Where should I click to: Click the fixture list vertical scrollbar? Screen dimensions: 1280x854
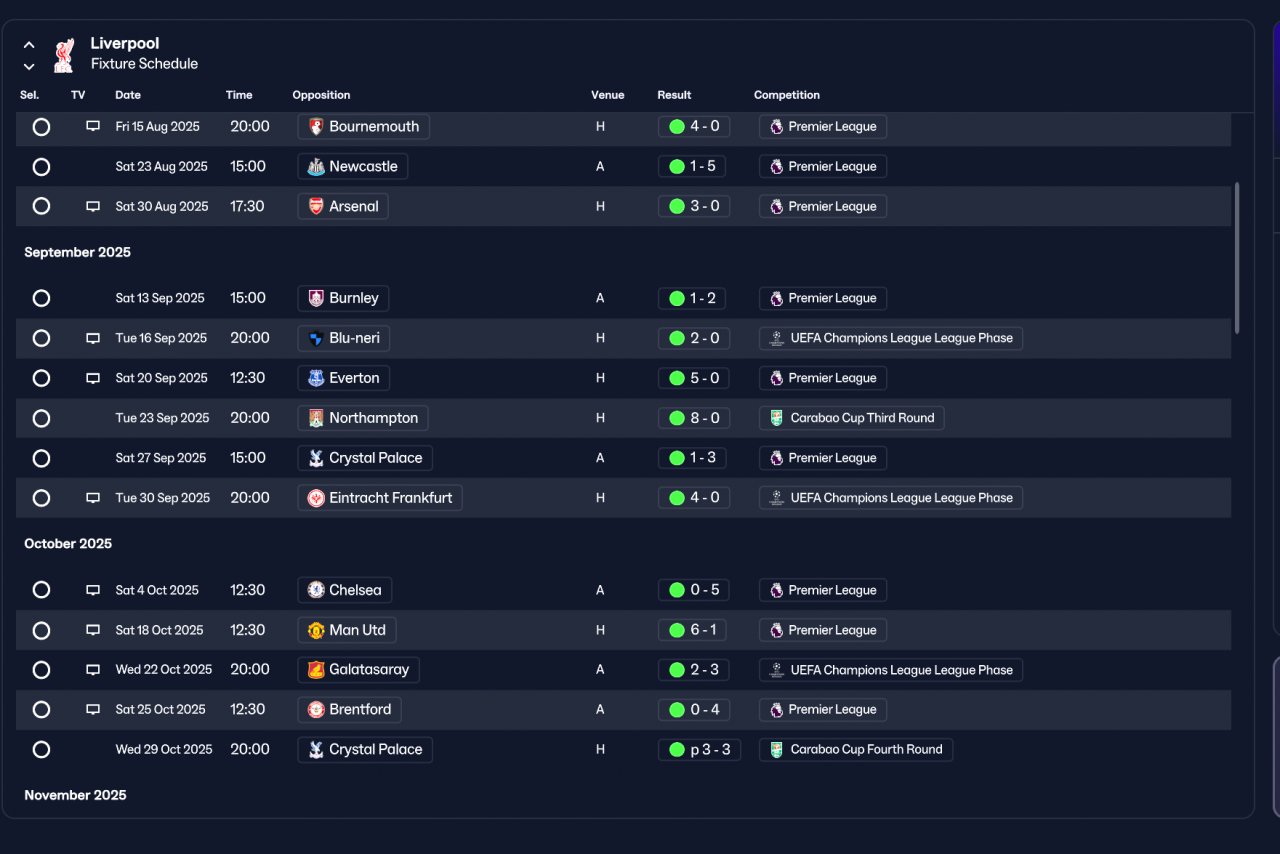tap(1237, 257)
